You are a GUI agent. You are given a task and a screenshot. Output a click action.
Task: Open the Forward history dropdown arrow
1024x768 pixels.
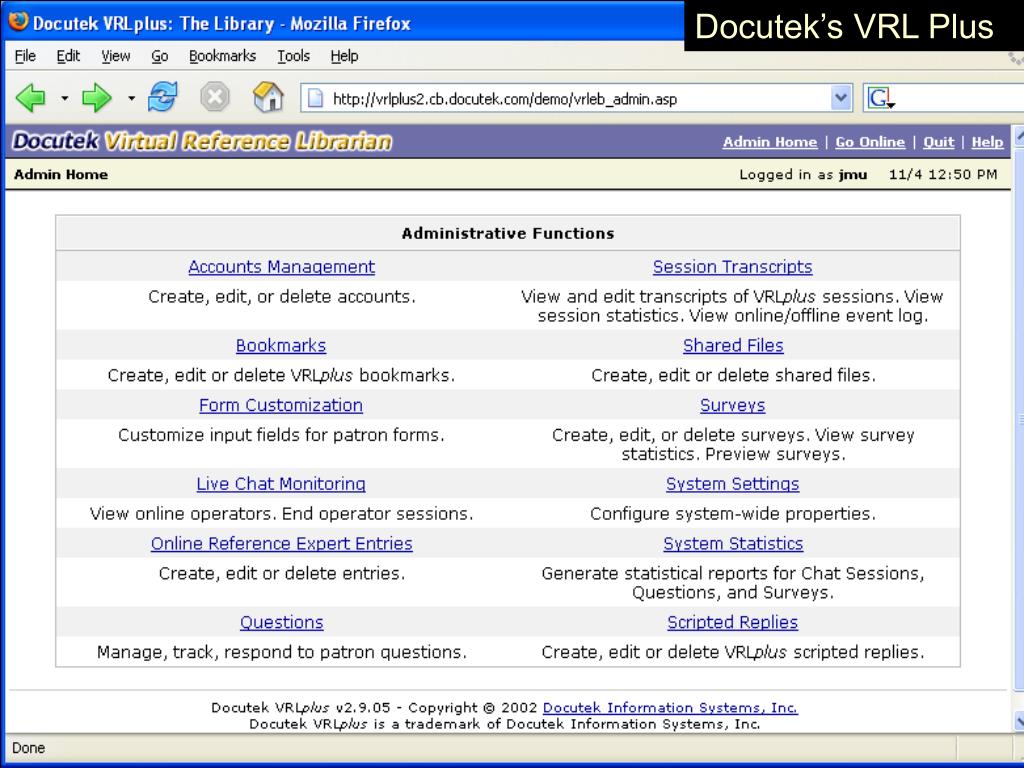click(131, 99)
